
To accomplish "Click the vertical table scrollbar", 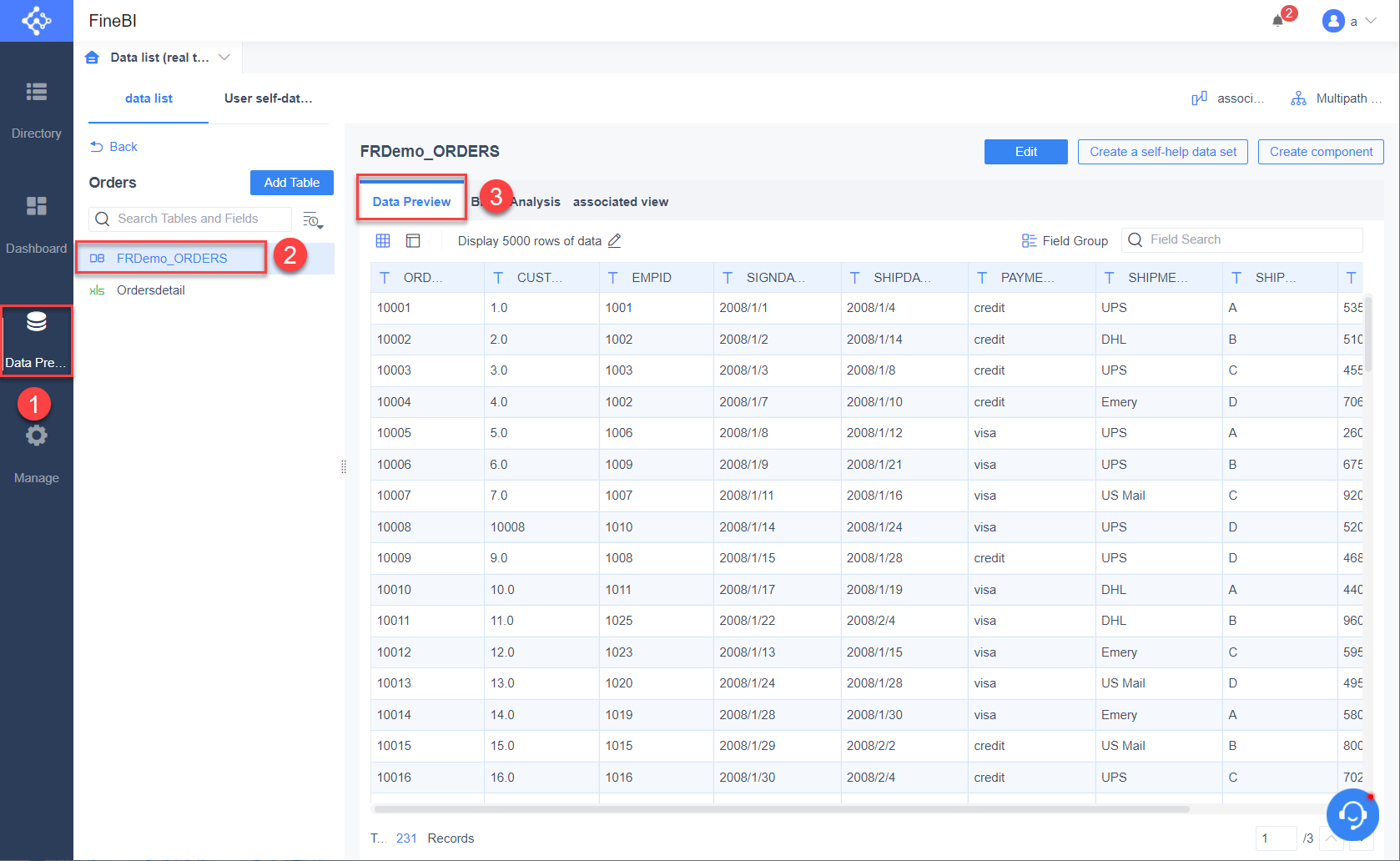I will [1368, 334].
